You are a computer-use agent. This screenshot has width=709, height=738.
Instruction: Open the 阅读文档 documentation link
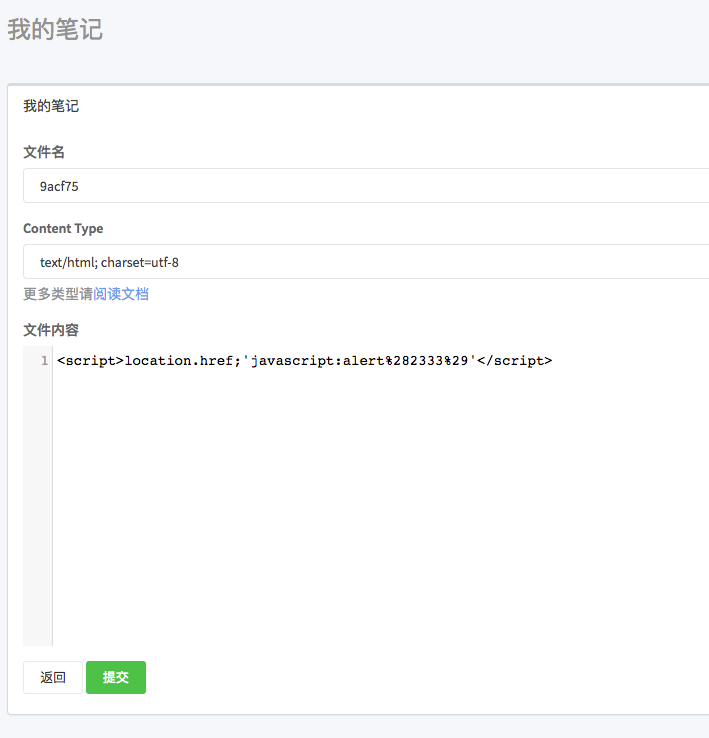click(121, 294)
